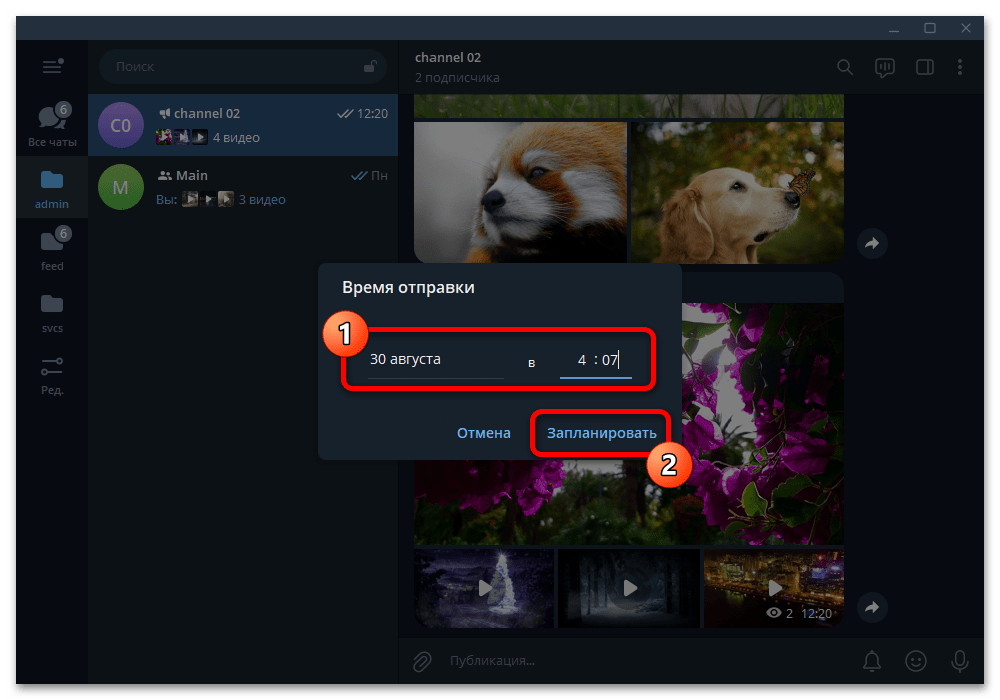This screenshot has width=1000, height=700.
Task: Click the Запланировать button
Action: (601, 434)
